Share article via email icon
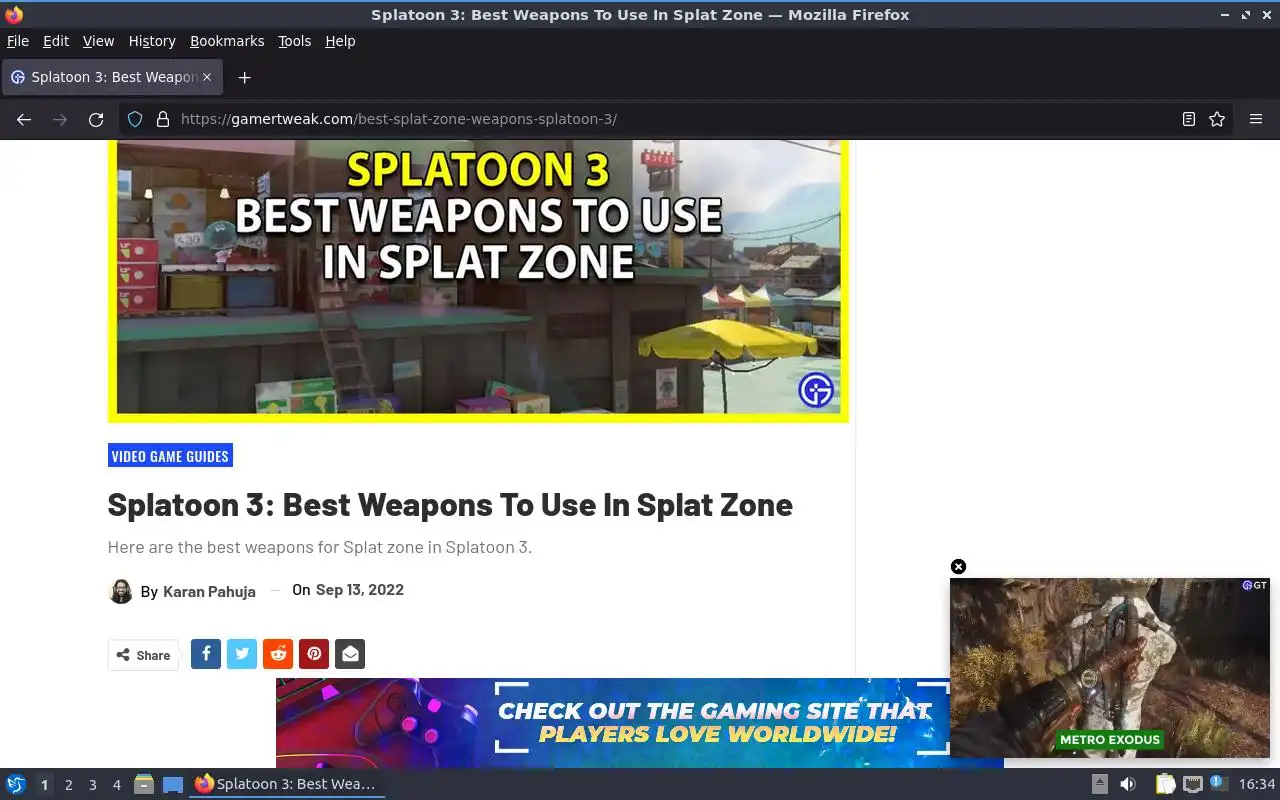 point(350,654)
